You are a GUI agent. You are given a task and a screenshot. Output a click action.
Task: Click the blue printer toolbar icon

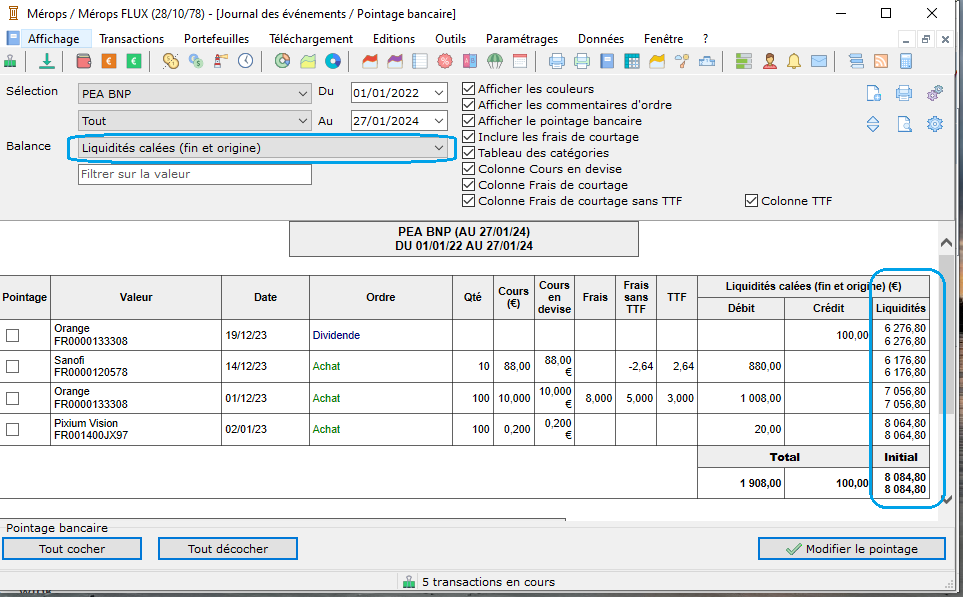tap(556, 61)
